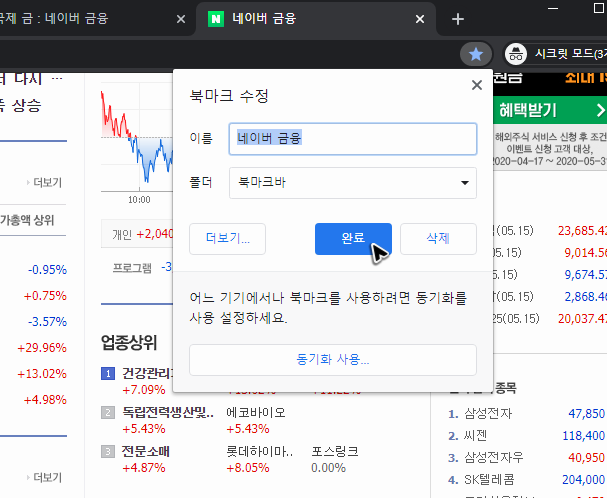The width and height of the screenshot is (607, 498).
Task: Minimize the browser window
Action: 553,8
